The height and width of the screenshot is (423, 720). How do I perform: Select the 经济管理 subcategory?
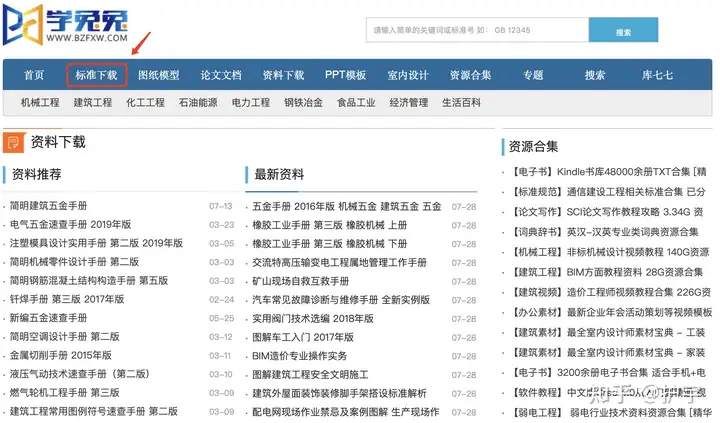[409, 102]
